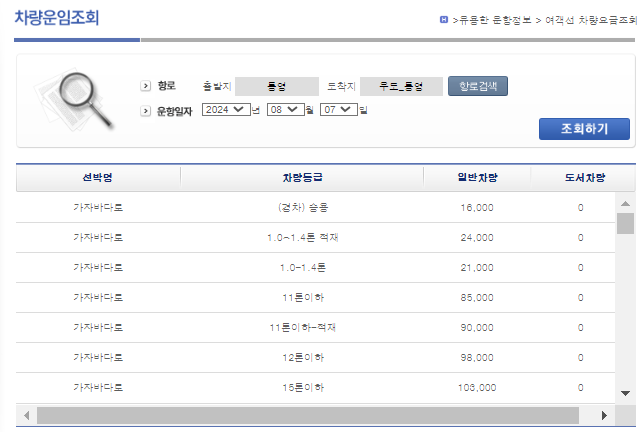Screen dimensions: 644x432
Task: Click the vertical scrollbar thumb
Action: point(625,223)
